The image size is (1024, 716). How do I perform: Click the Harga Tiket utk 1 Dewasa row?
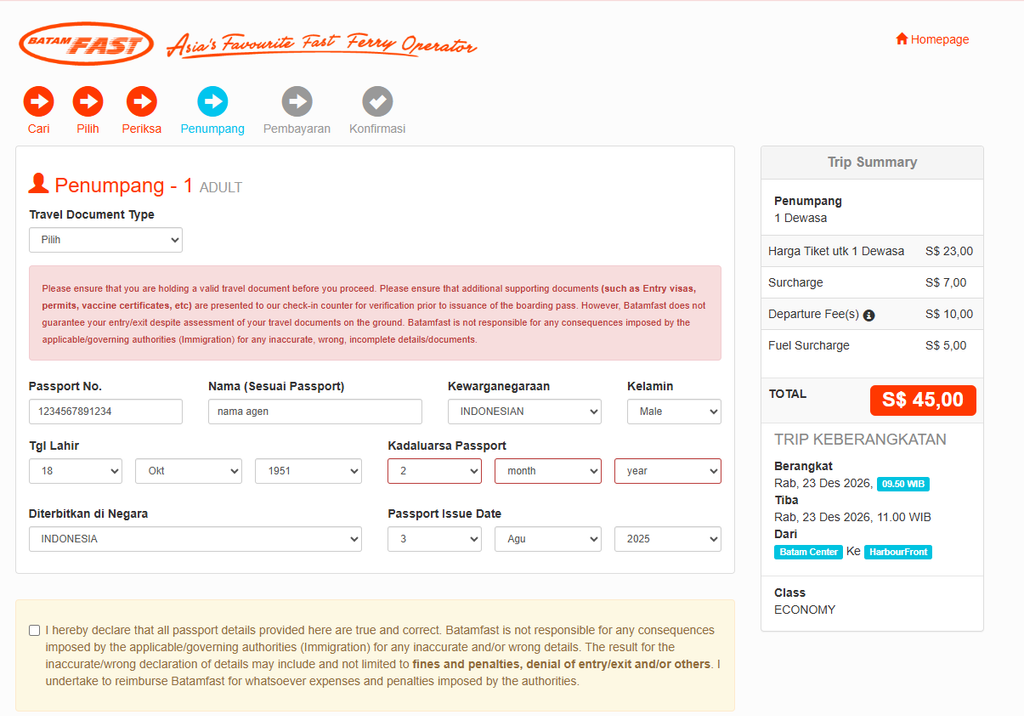pyautogui.click(x=872, y=252)
